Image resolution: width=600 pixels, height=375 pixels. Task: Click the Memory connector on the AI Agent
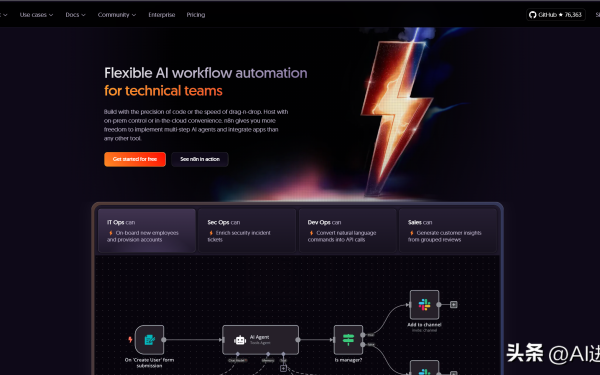(268, 355)
